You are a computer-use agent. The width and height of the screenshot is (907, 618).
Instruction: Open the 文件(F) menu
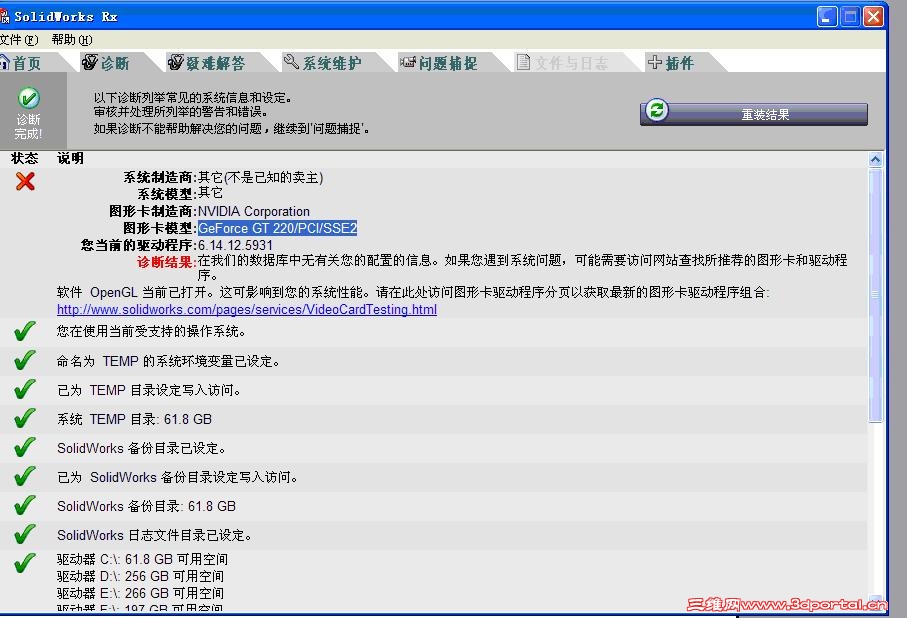point(19,39)
